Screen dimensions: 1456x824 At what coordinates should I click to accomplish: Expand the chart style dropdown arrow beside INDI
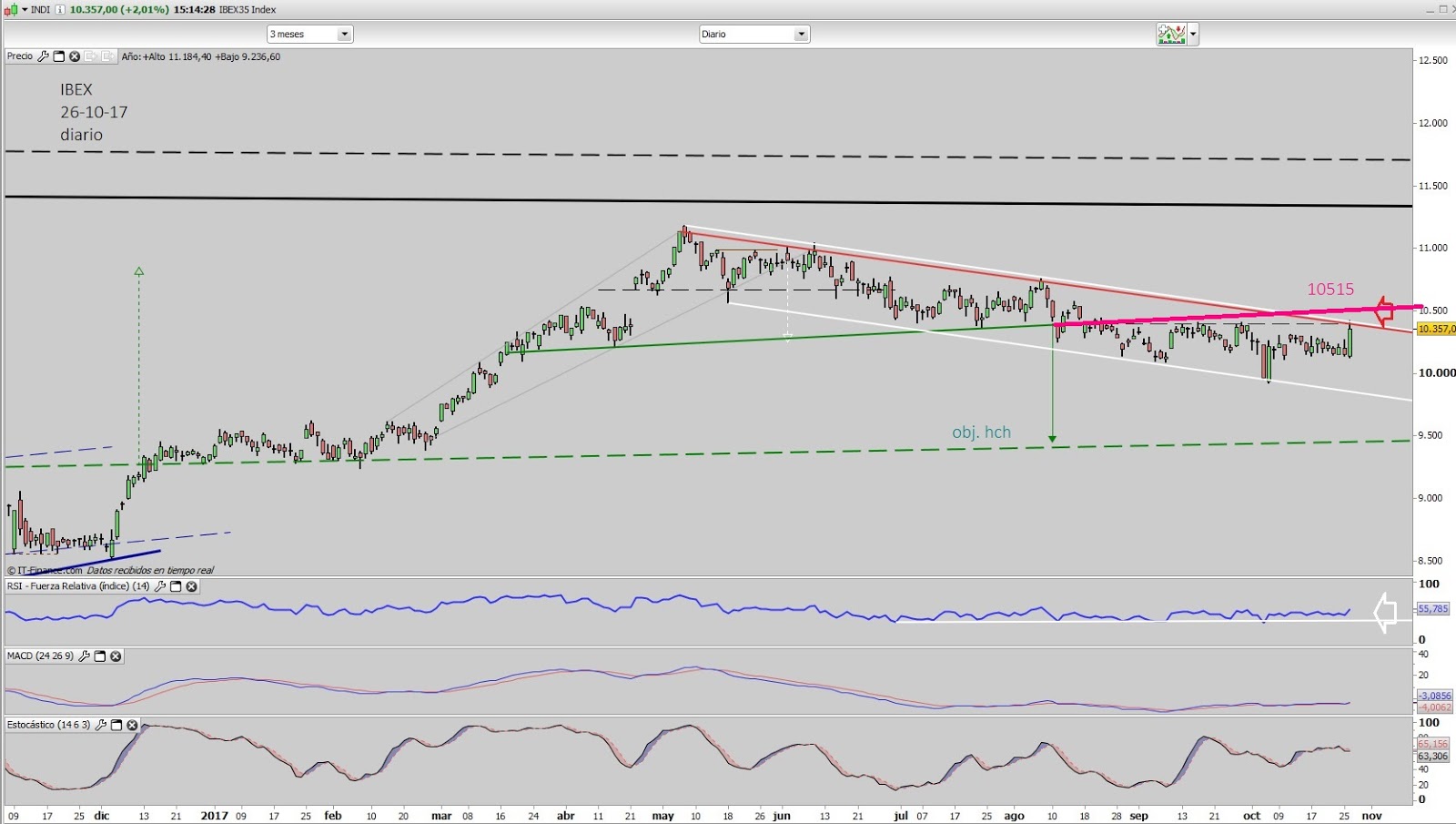(25, 9)
